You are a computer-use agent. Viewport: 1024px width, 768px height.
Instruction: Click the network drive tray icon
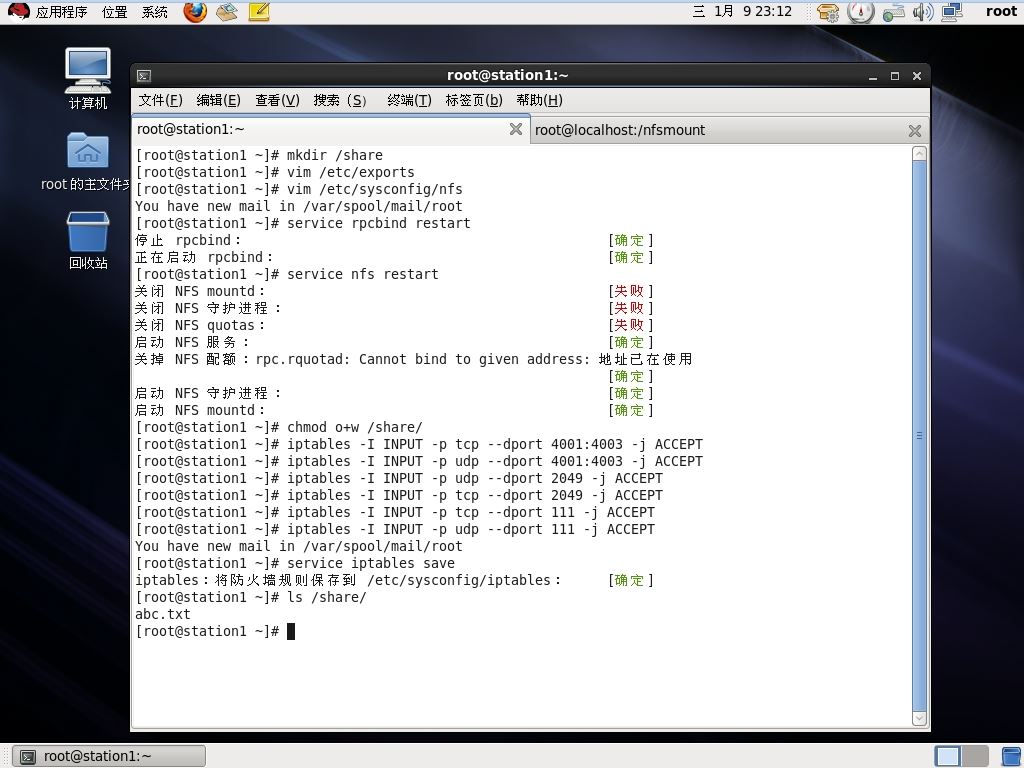(893, 12)
